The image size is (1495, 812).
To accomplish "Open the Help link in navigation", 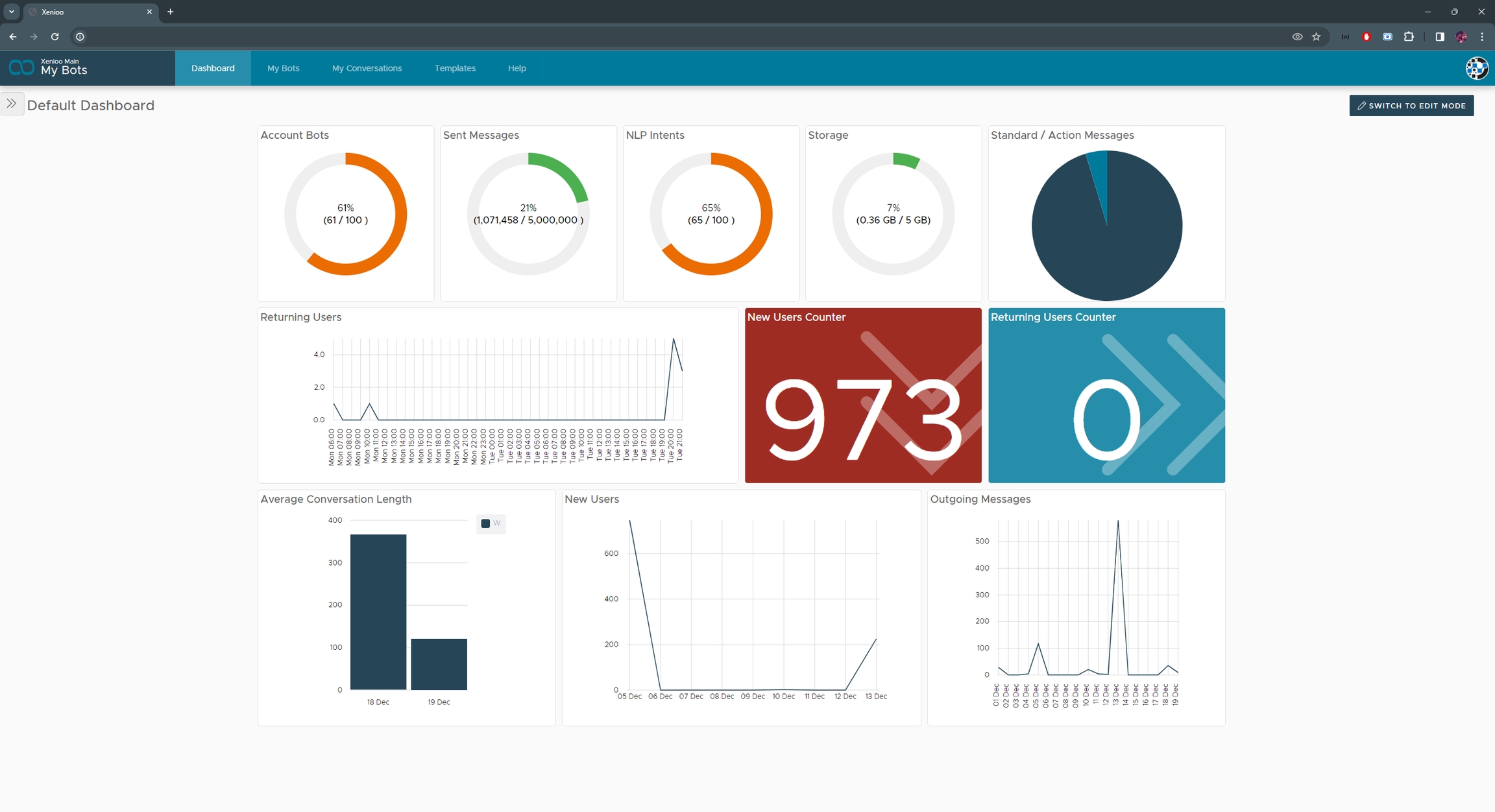I will (x=517, y=68).
